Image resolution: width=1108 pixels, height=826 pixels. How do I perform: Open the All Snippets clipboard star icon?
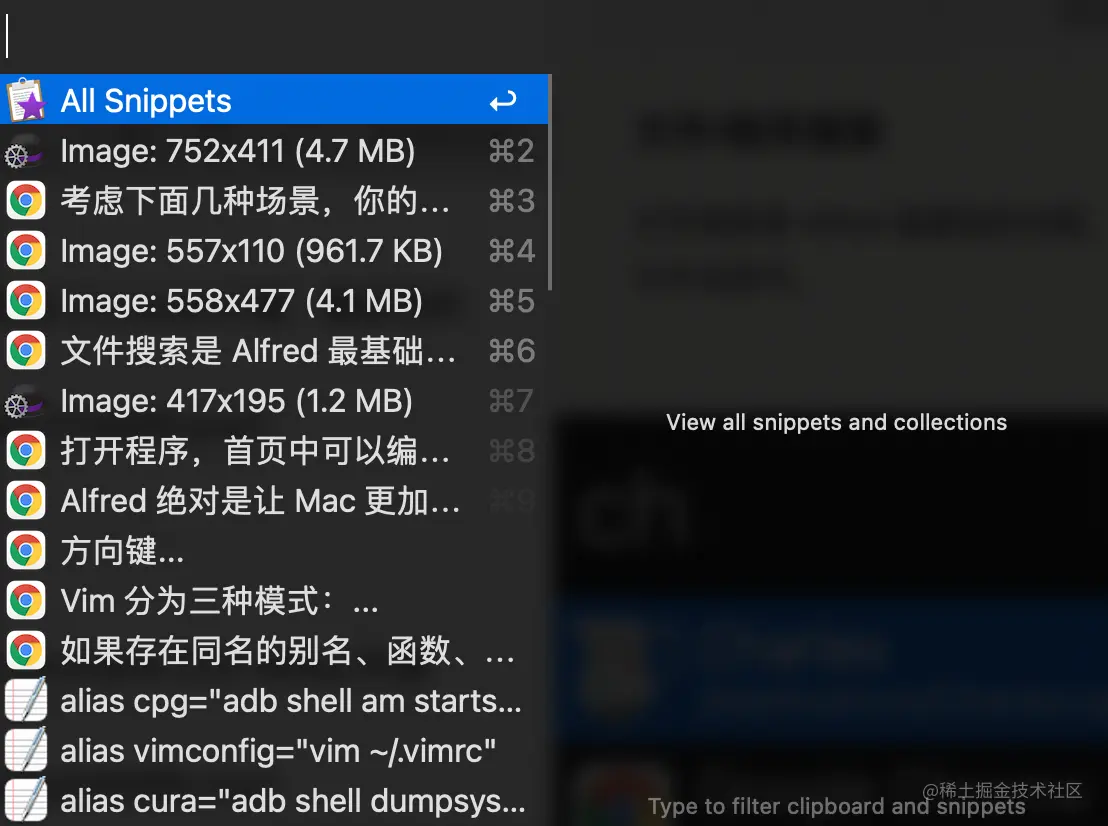(x=26, y=100)
